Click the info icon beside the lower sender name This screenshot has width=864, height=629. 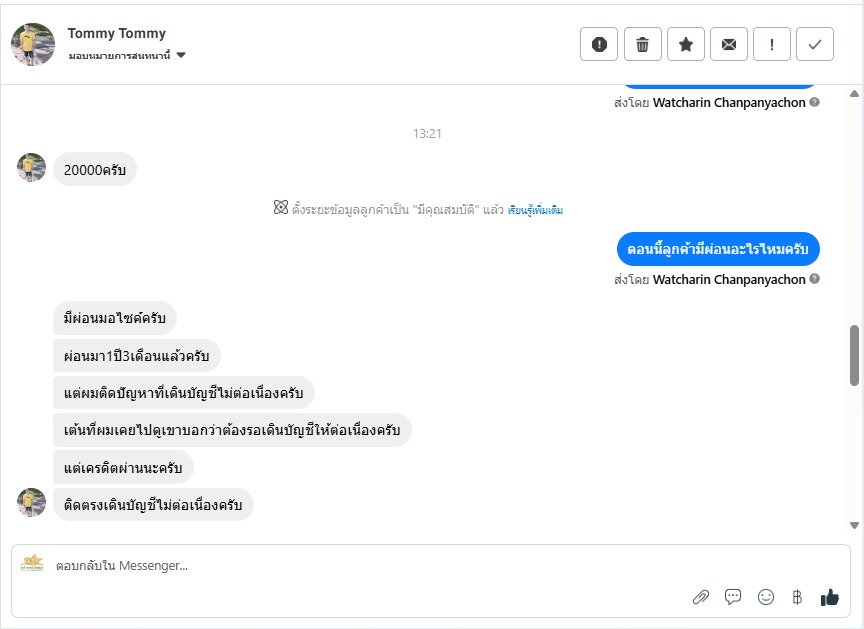pos(815,280)
